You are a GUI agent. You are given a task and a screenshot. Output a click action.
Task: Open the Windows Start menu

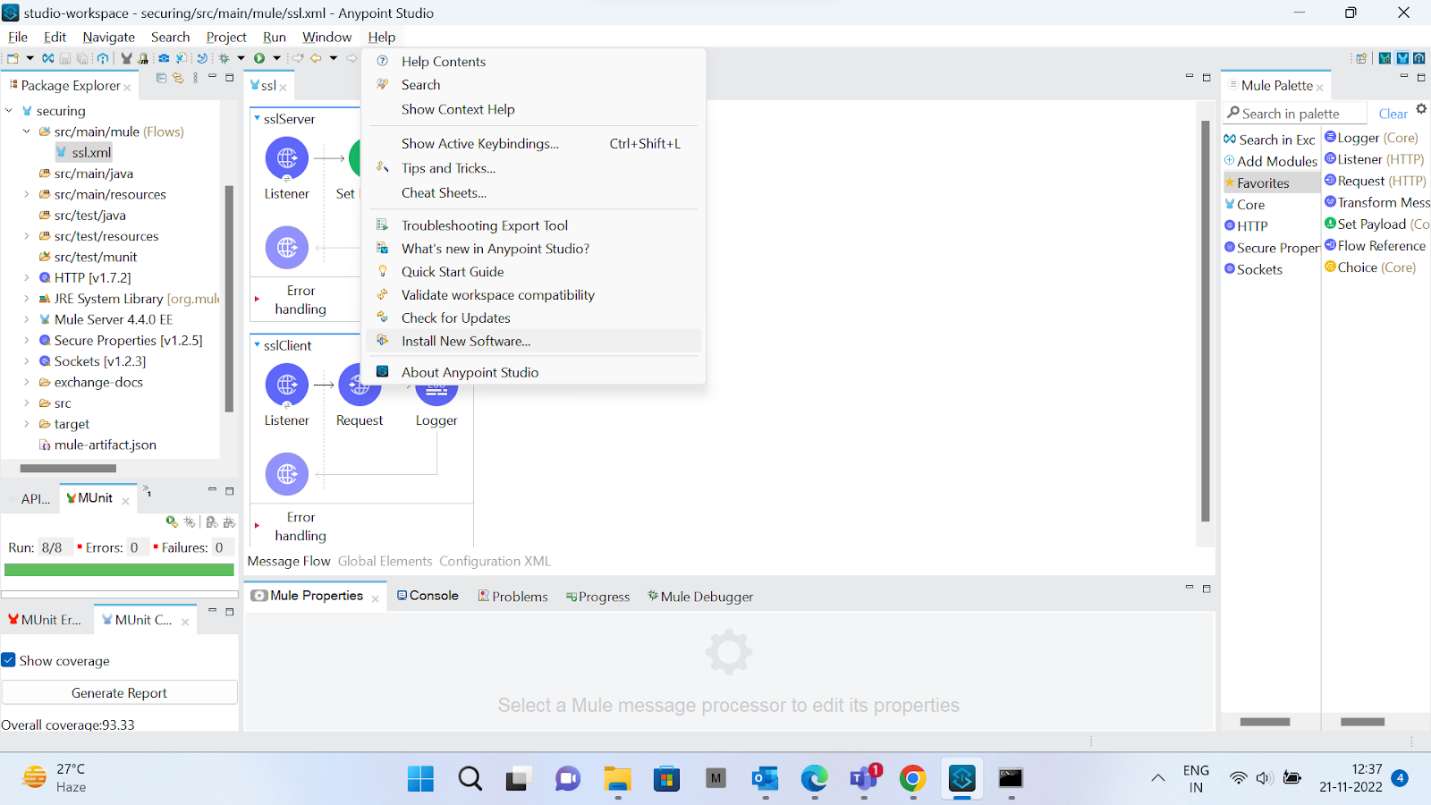421,778
